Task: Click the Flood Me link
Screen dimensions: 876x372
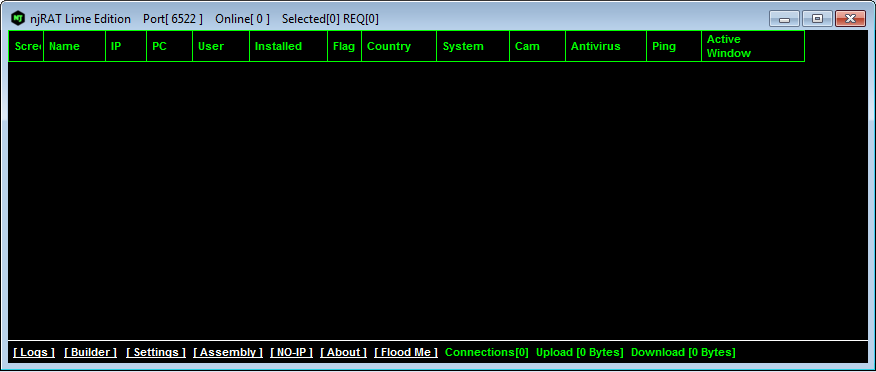Action: coord(406,352)
